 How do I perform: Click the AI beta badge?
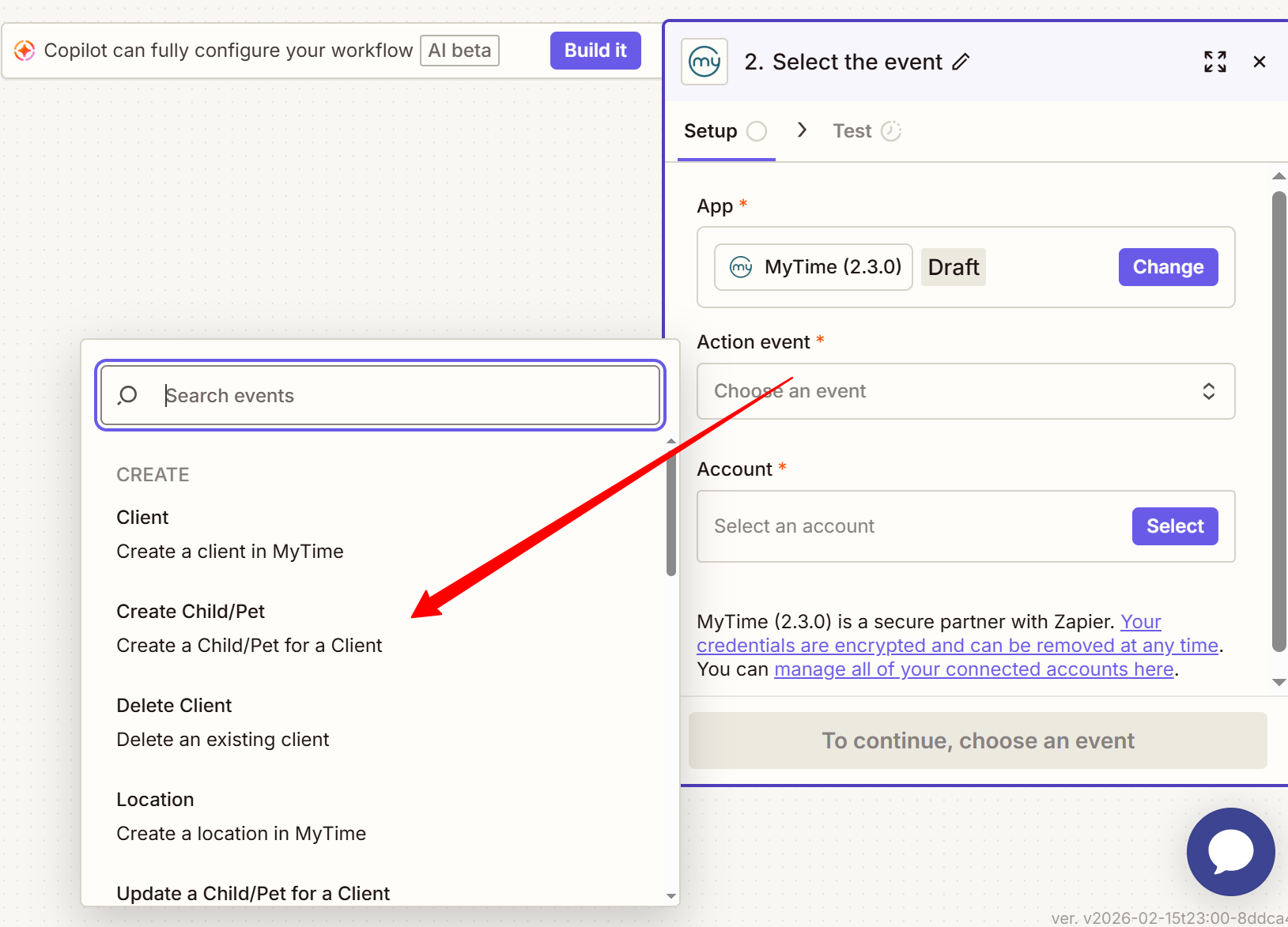point(459,51)
